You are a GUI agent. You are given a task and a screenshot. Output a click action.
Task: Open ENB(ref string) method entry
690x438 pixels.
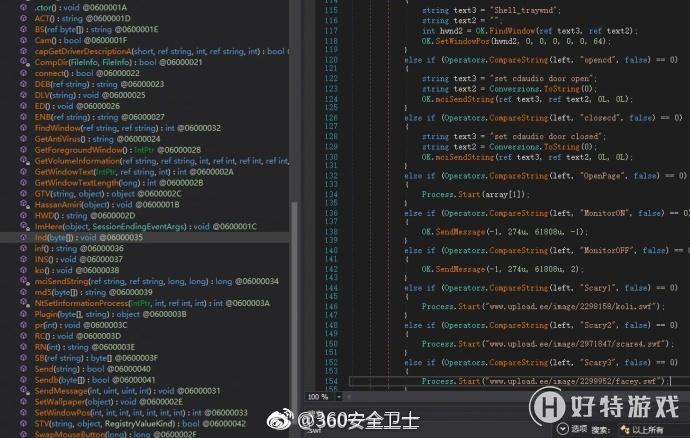pos(99,117)
